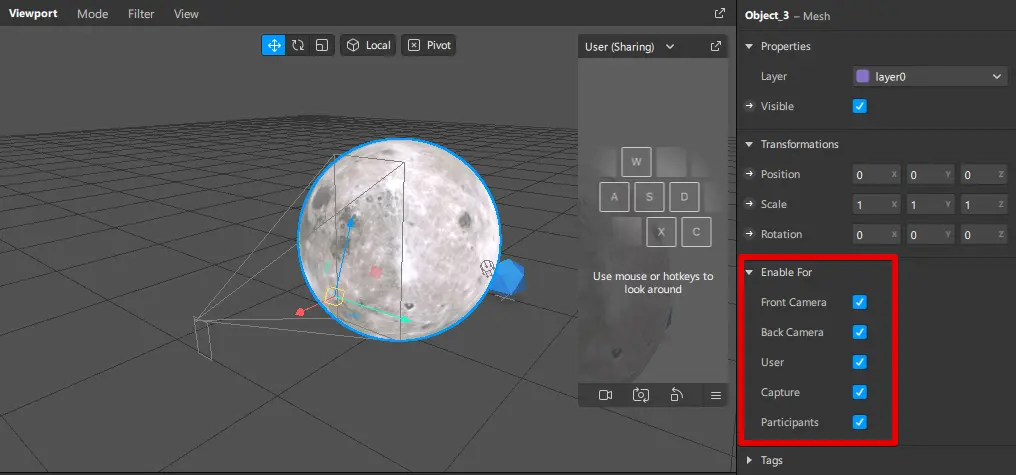Open the preview hamburger menu
This screenshot has width=1016, height=475.
click(x=715, y=395)
